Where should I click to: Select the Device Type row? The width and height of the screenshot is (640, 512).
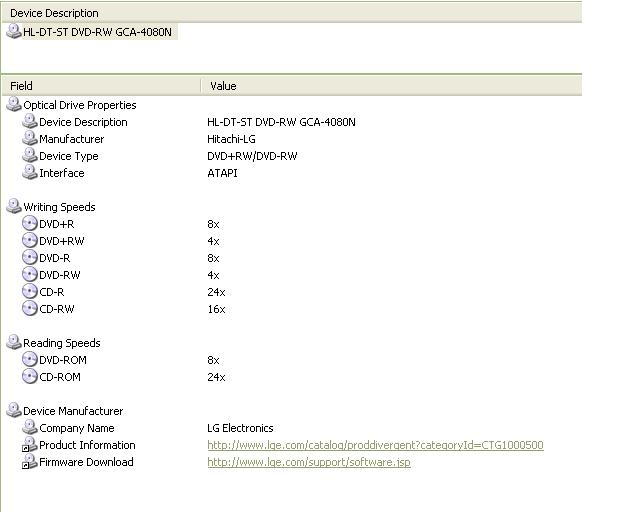pos(292,156)
